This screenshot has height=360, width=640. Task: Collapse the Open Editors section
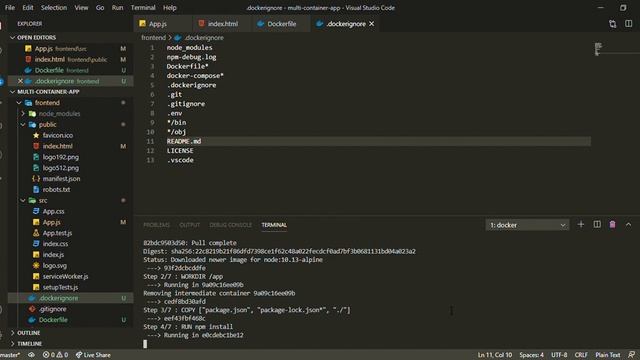(13, 38)
